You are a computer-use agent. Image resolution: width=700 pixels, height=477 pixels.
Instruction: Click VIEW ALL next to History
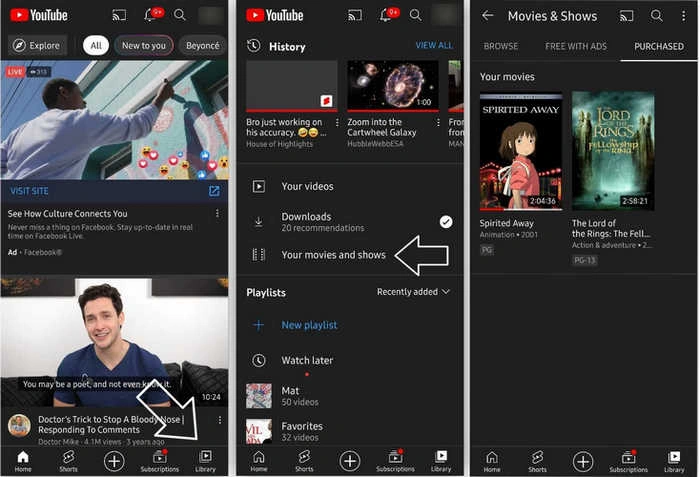[434, 45]
